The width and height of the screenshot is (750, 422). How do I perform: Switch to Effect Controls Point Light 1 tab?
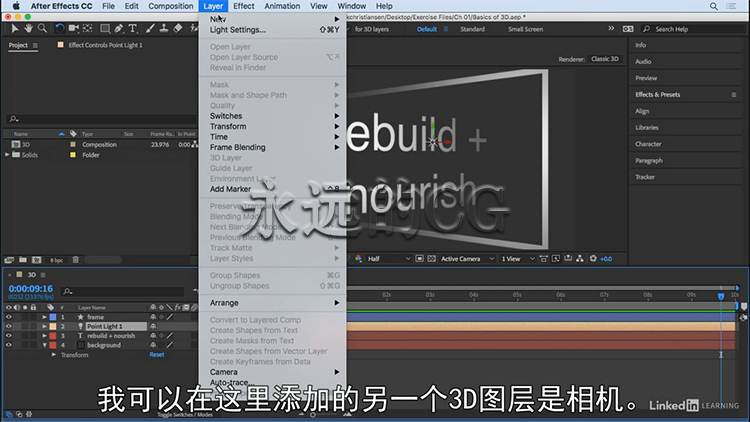[x=105, y=45]
